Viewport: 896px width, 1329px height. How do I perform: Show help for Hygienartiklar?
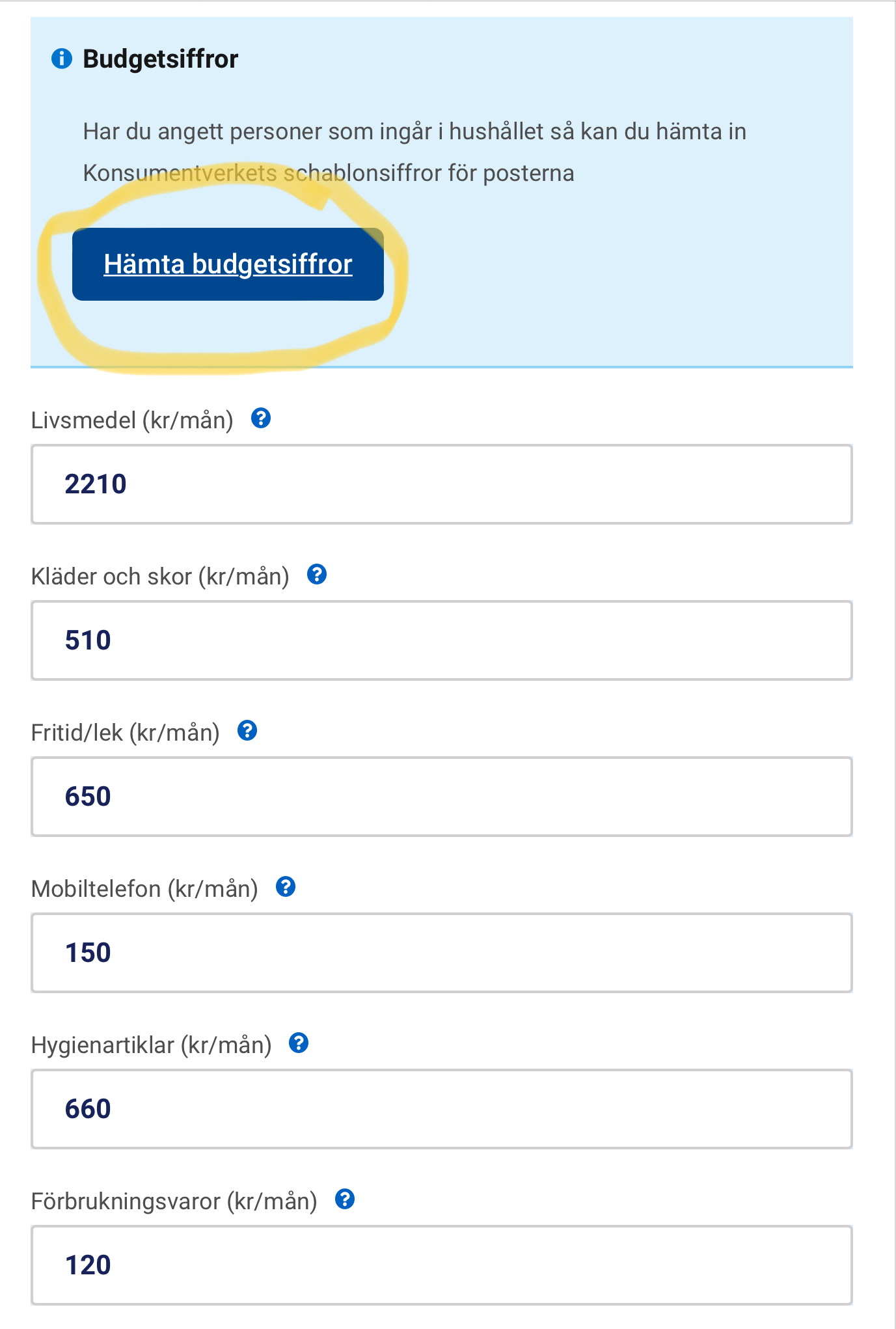[x=299, y=1043]
